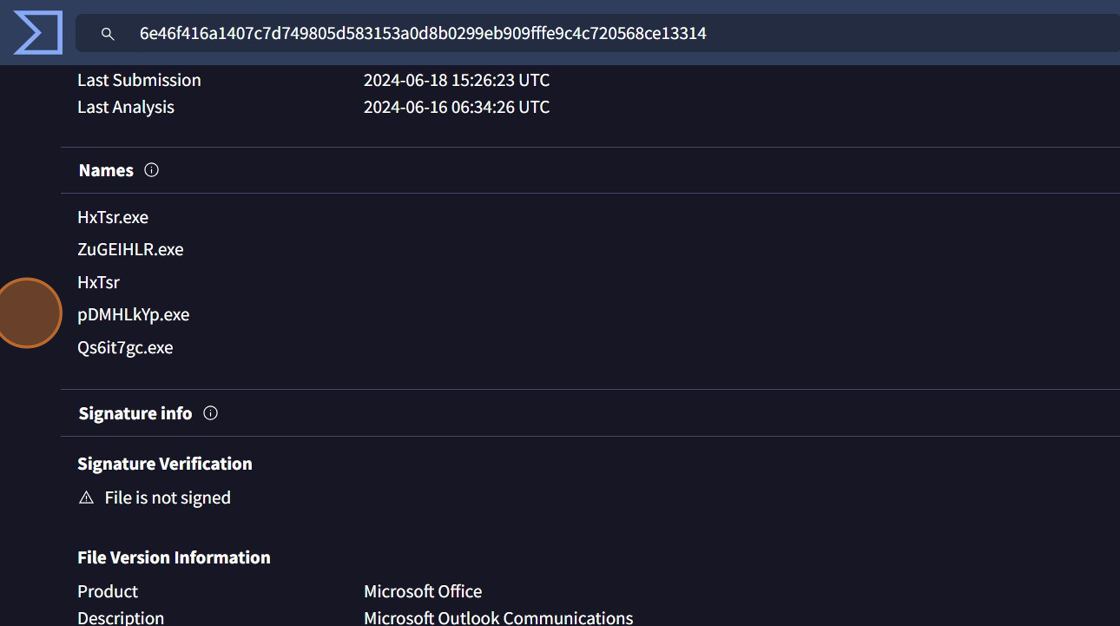Click the Last Submission timestamp value
This screenshot has width=1120, height=626.
(x=456, y=80)
